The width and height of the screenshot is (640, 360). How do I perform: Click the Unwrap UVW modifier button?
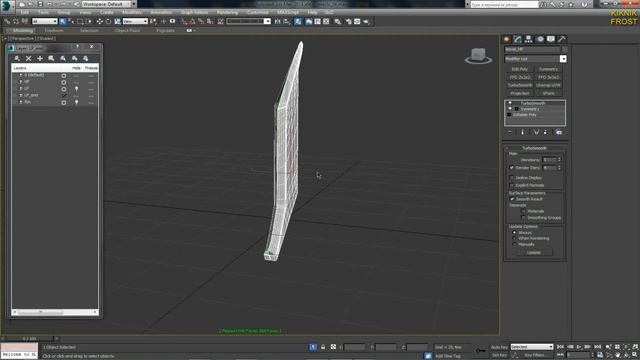(x=549, y=85)
